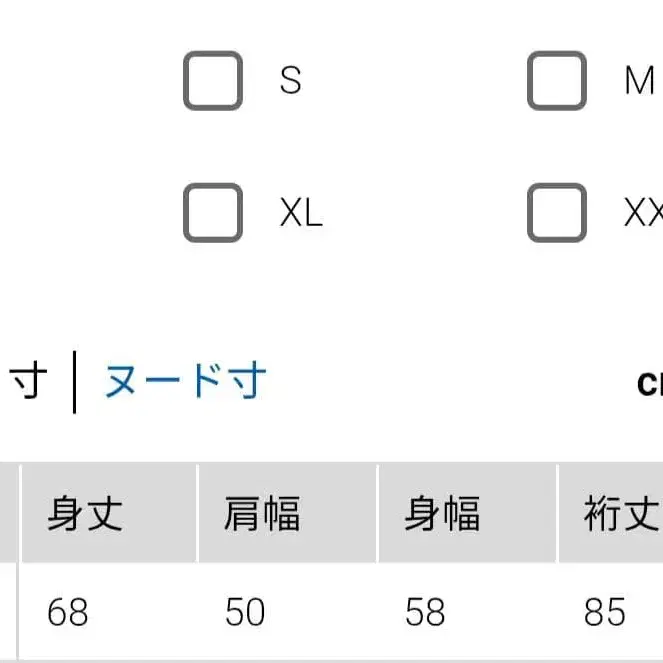This screenshot has height=663, width=663.
Task: Click the partially visible XXL label text
Action: tap(644, 212)
